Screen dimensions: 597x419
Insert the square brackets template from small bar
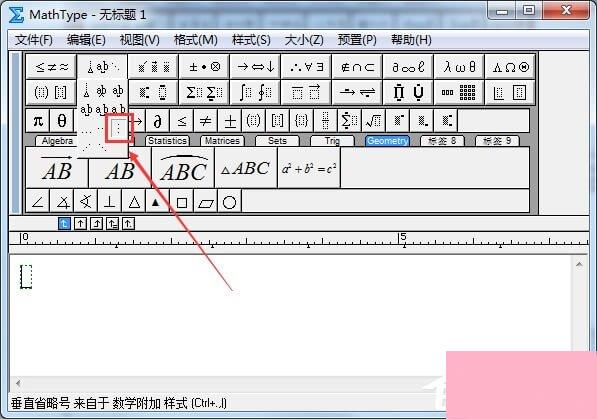coord(278,121)
